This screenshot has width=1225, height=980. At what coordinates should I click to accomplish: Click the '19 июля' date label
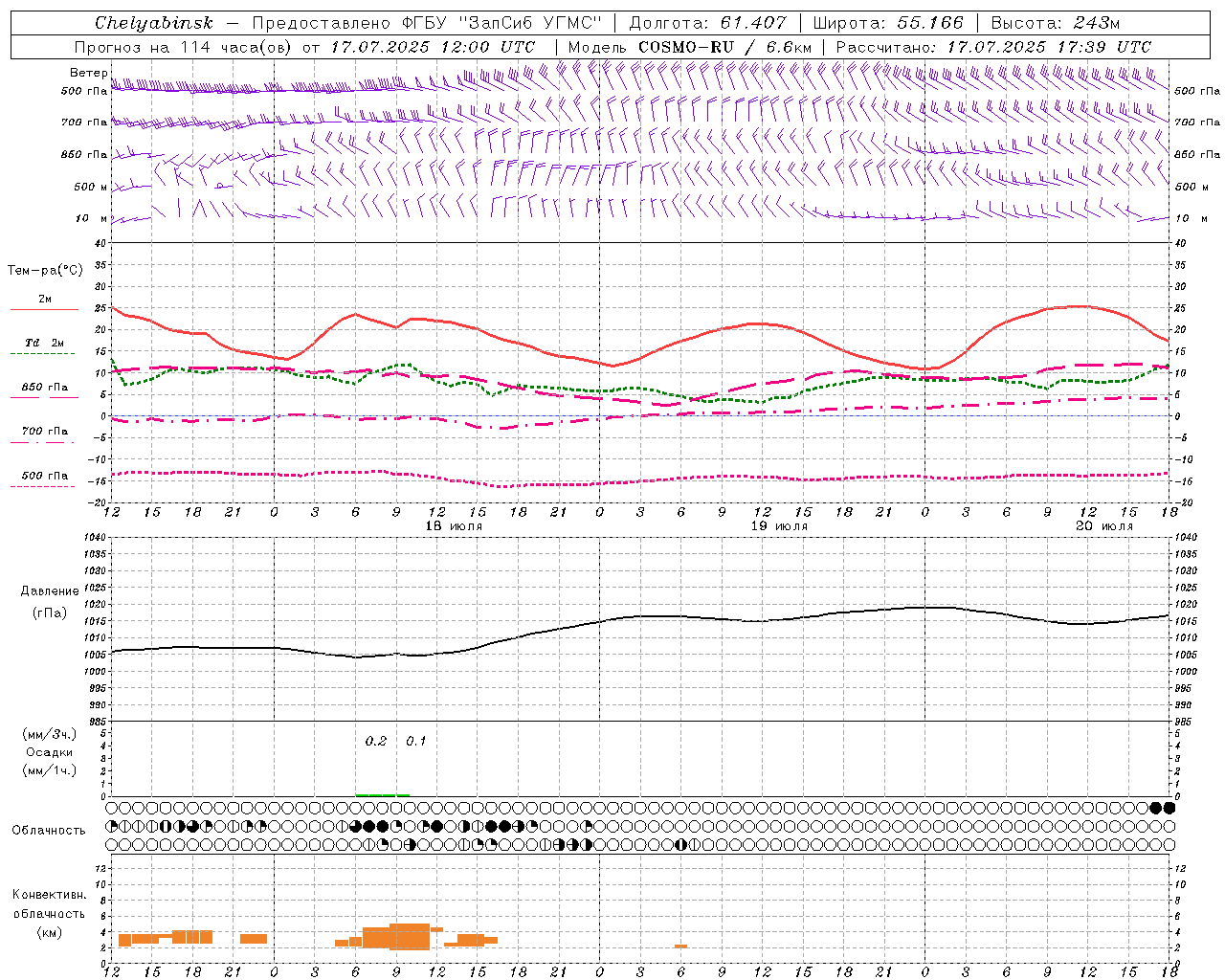[x=779, y=526]
